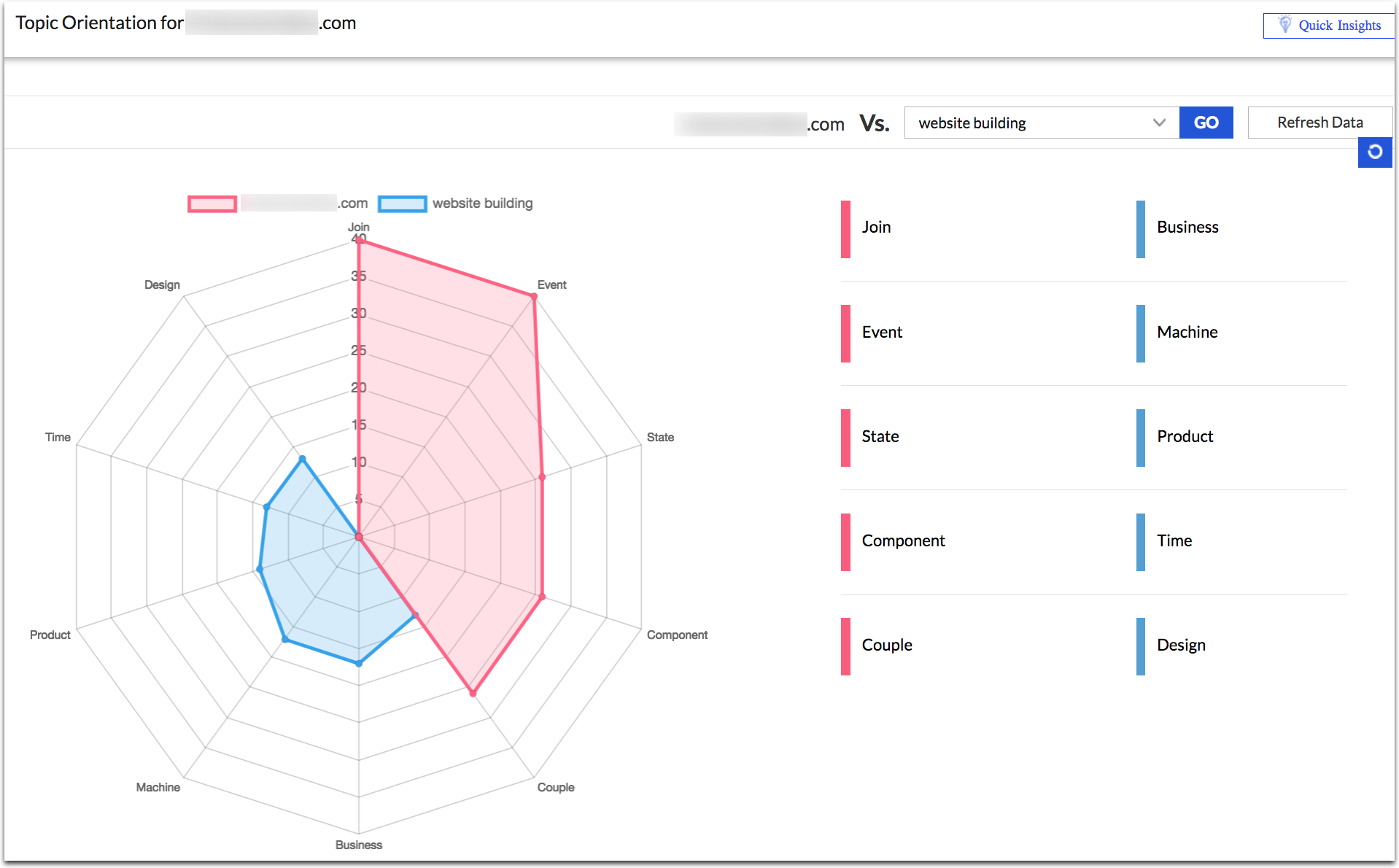The width and height of the screenshot is (1399, 868).
Task: Click the pink data point on Couple axis
Action: [473, 693]
